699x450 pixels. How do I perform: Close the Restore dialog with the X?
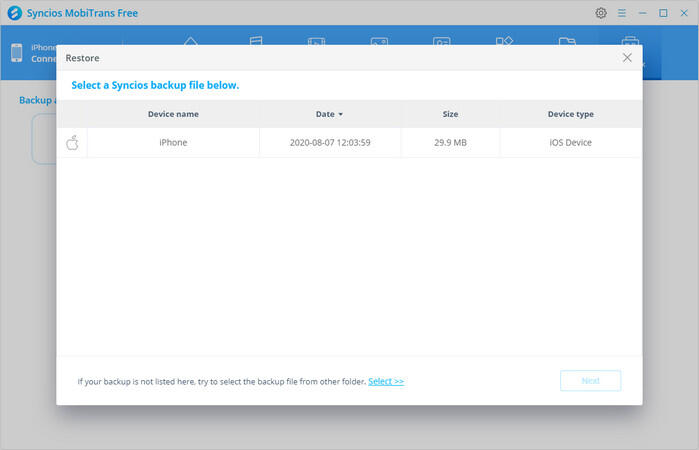(627, 58)
